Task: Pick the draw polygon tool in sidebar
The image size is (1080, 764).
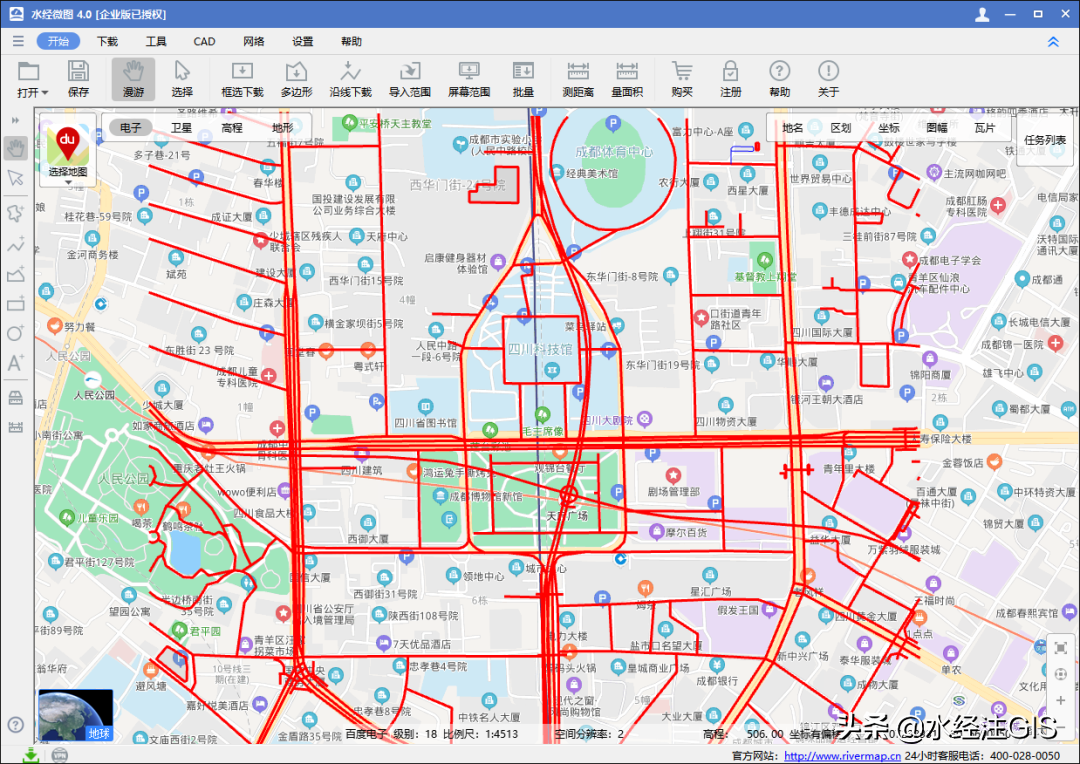Action: [x=15, y=274]
